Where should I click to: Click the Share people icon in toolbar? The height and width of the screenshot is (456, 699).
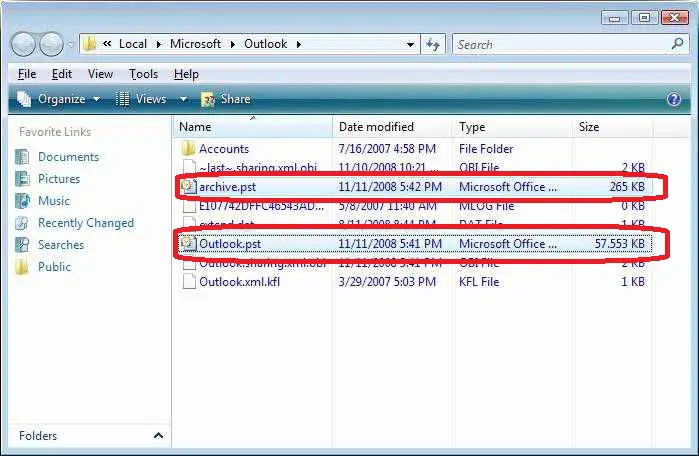(x=208, y=99)
